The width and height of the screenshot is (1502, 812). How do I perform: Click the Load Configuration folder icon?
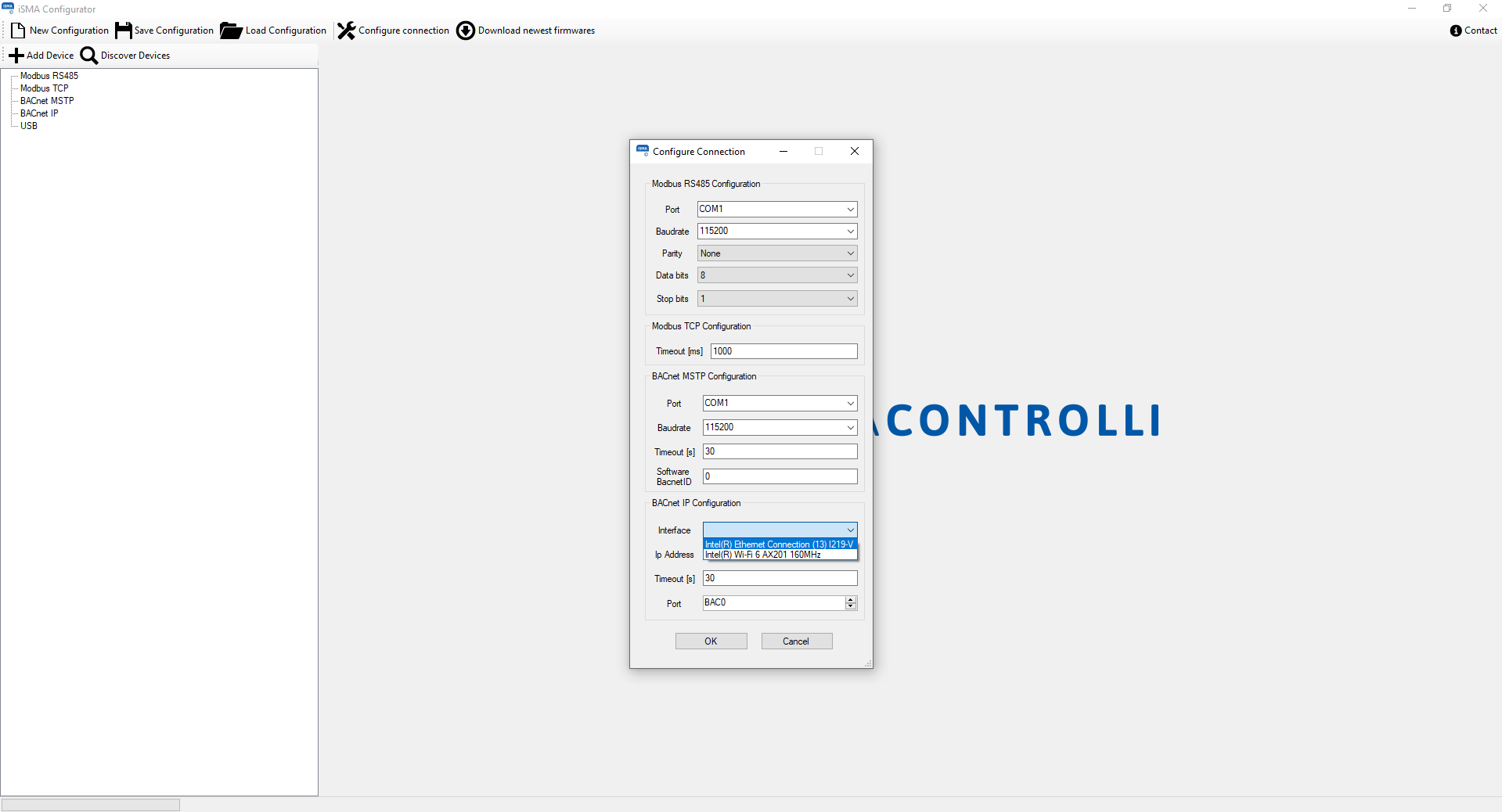point(231,31)
